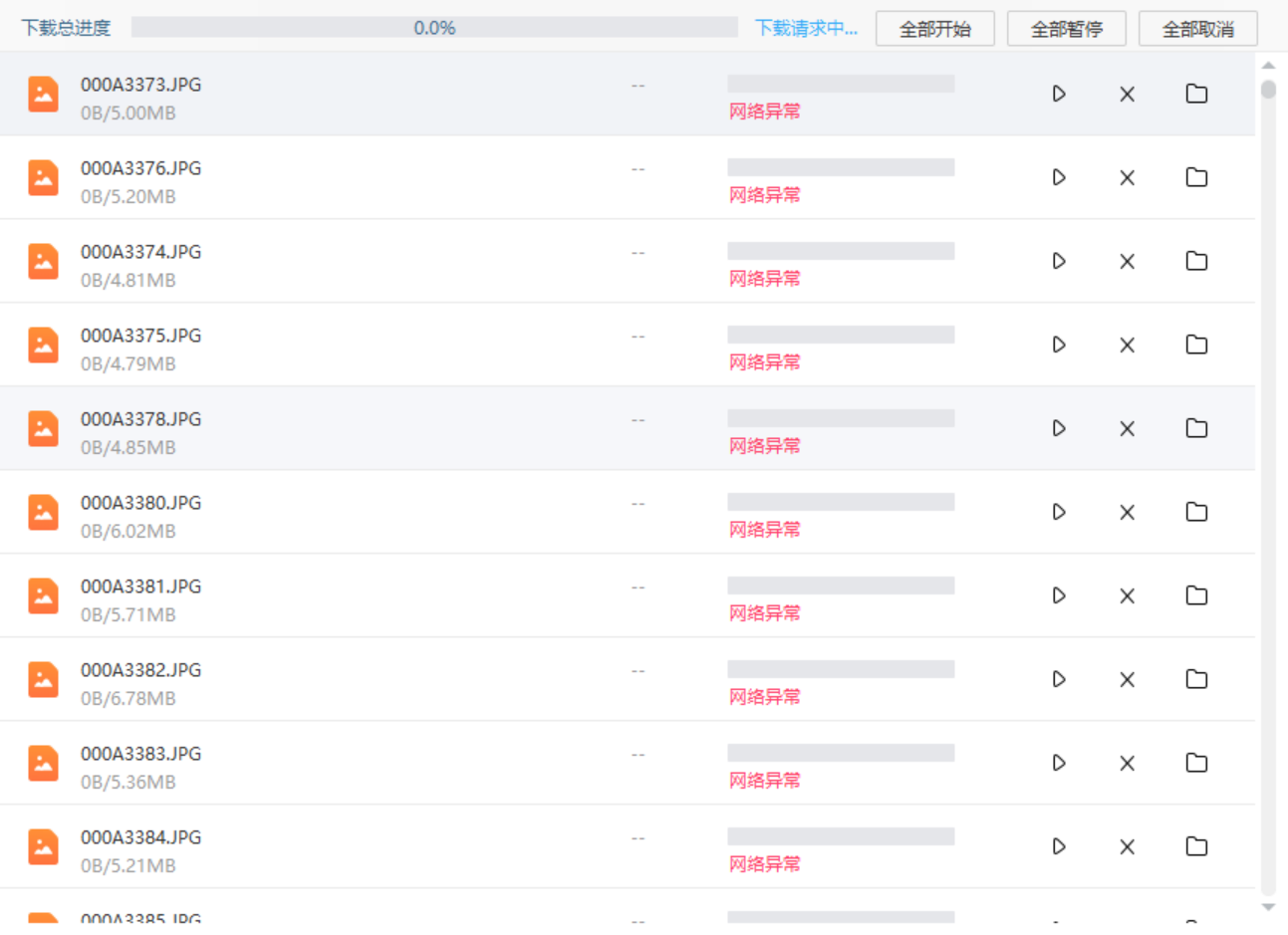The height and width of the screenshot is (935, 1288).
Task: Click 全部取消 to cancel all
Action: point(1197,29)
